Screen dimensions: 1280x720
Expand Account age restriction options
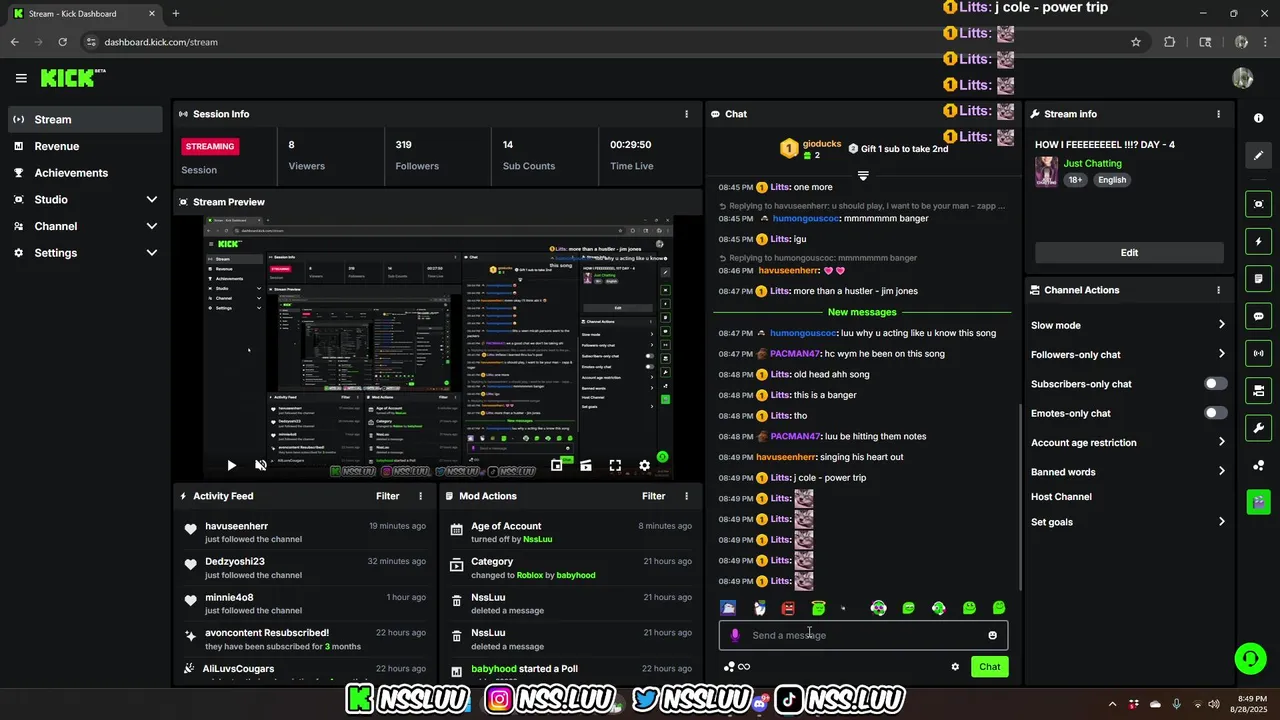(1221, 442)
